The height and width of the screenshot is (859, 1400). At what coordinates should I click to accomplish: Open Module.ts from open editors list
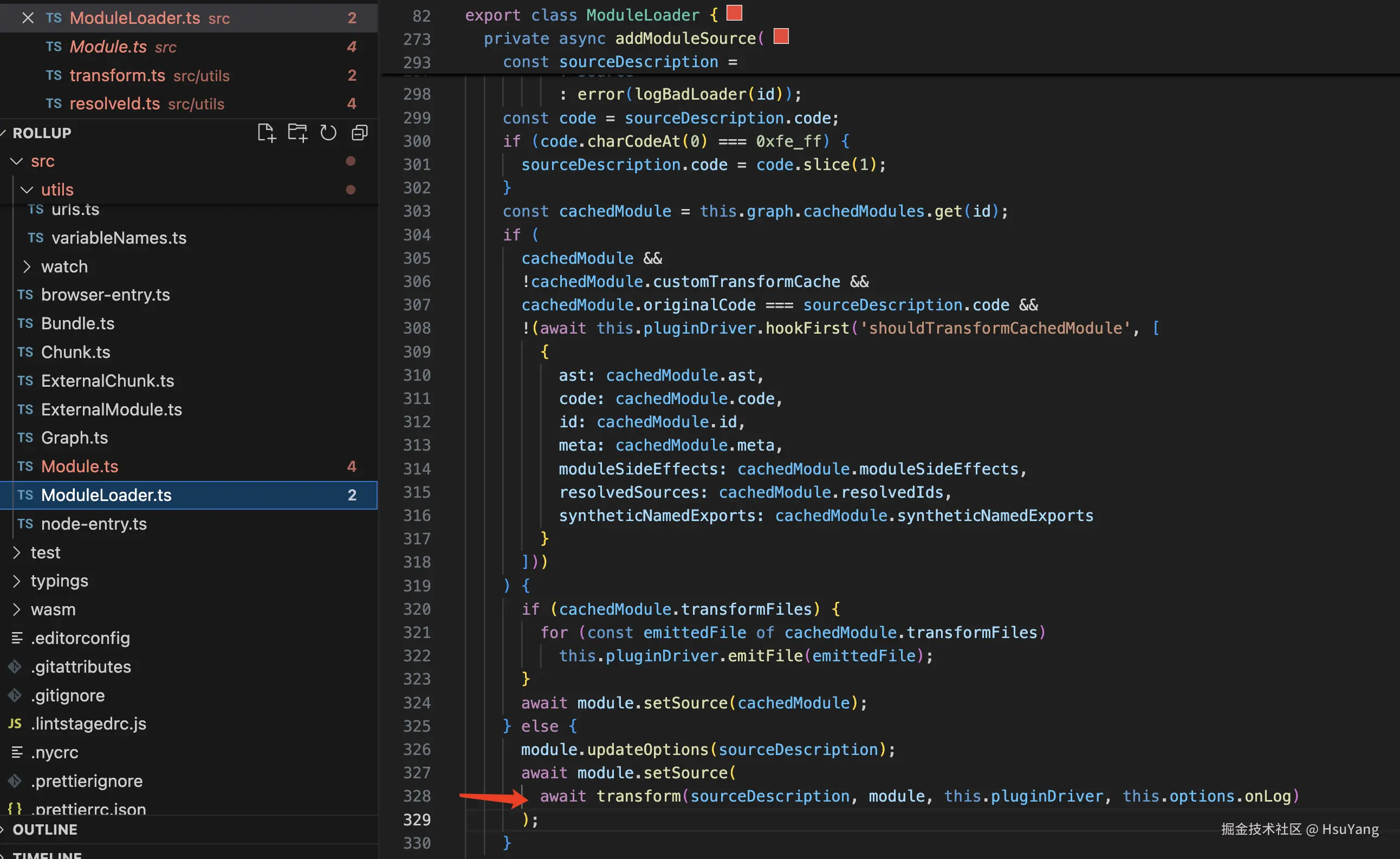pyautogui.click(x=108, y=47)
